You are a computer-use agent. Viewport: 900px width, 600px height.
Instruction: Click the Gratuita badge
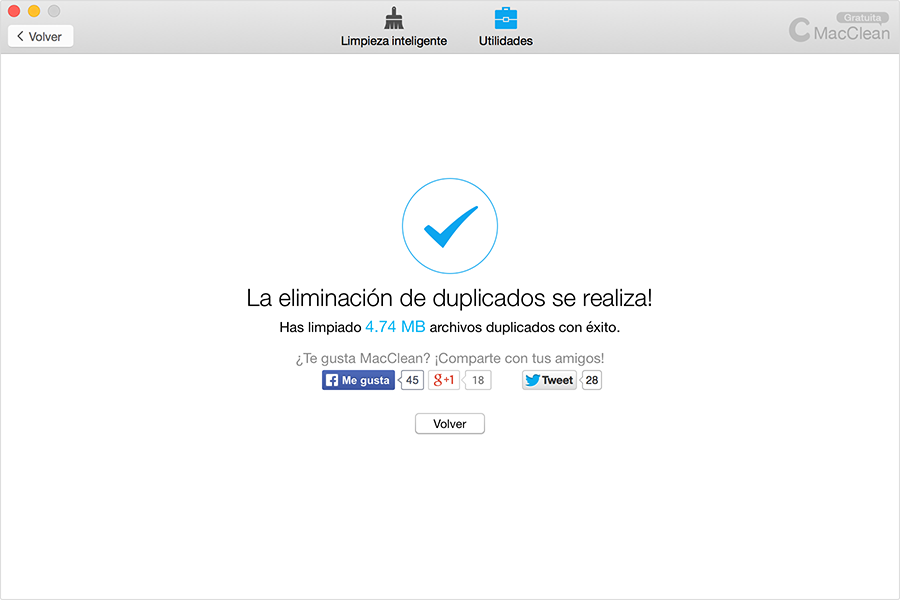[861, 17]
